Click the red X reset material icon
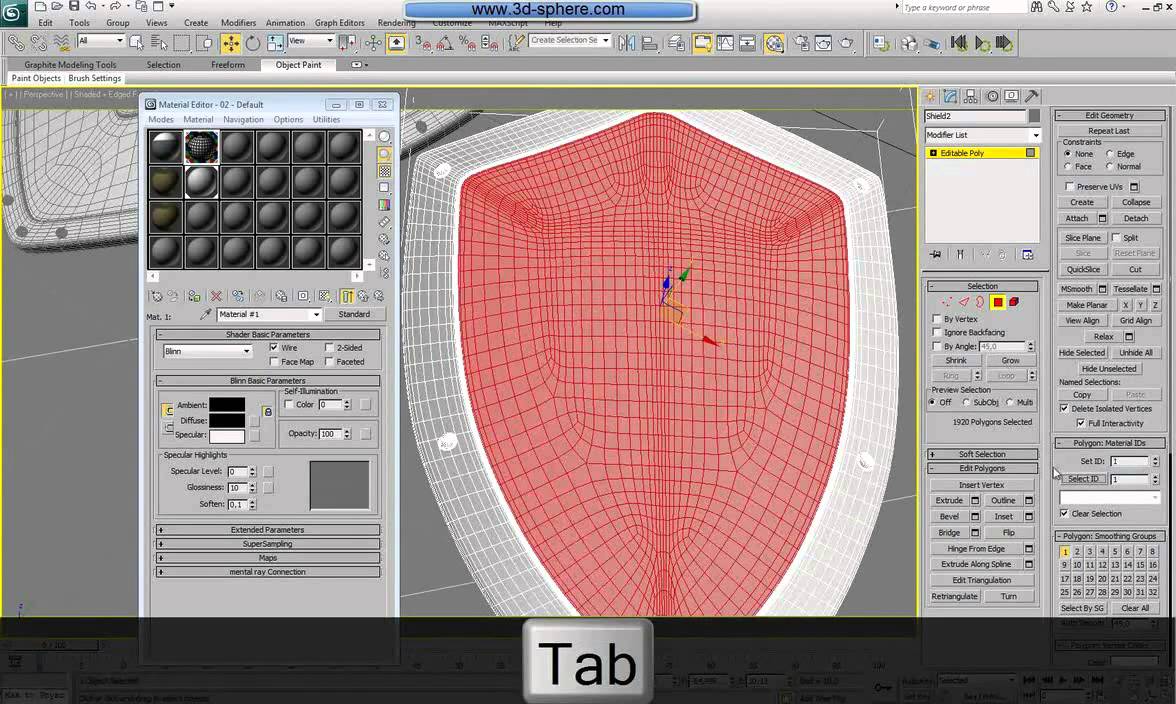 point(216,296)
